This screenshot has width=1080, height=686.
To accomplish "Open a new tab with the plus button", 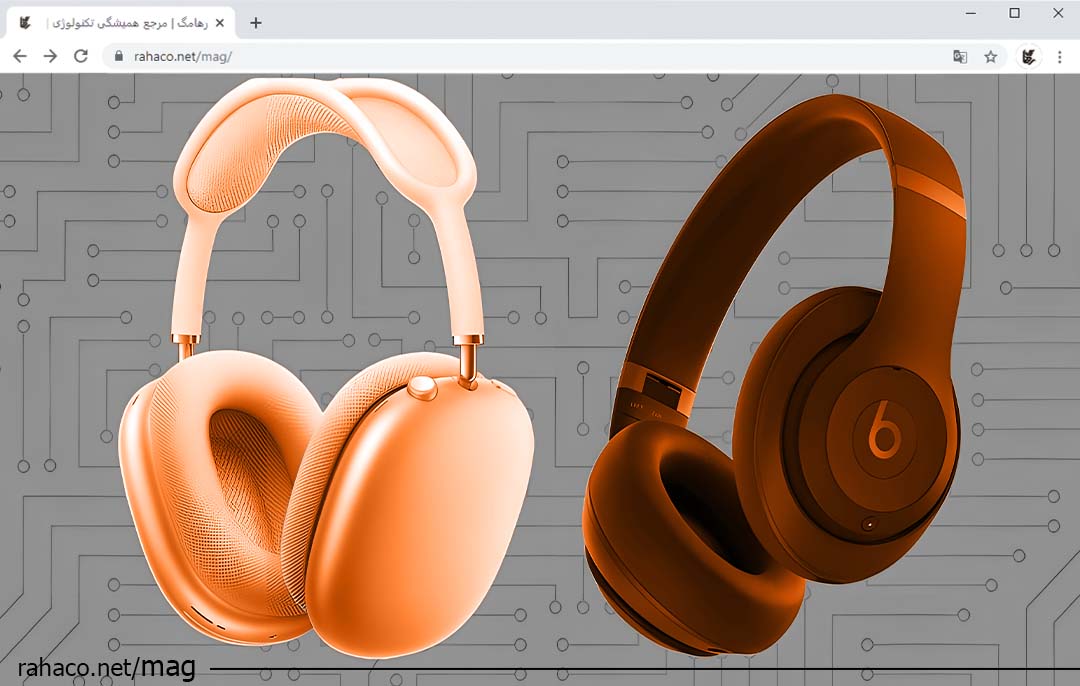I will pyautogui.click(x=256, y=23).
